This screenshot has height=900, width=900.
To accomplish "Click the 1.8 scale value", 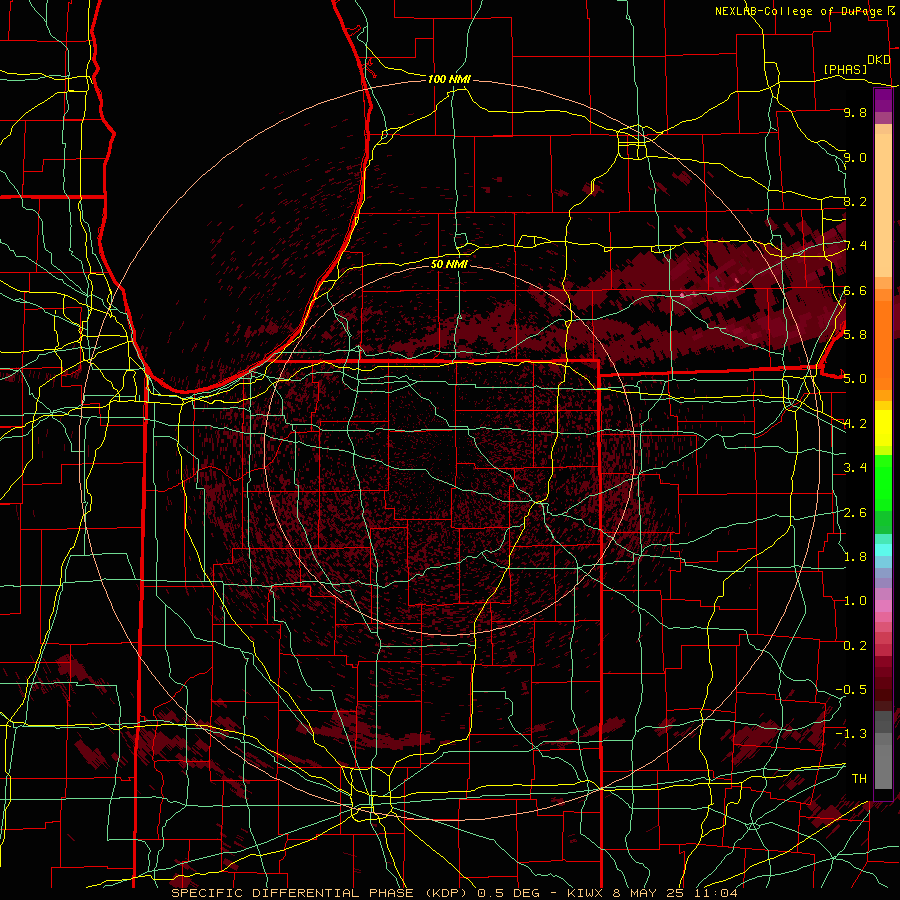I will (855, 557).
